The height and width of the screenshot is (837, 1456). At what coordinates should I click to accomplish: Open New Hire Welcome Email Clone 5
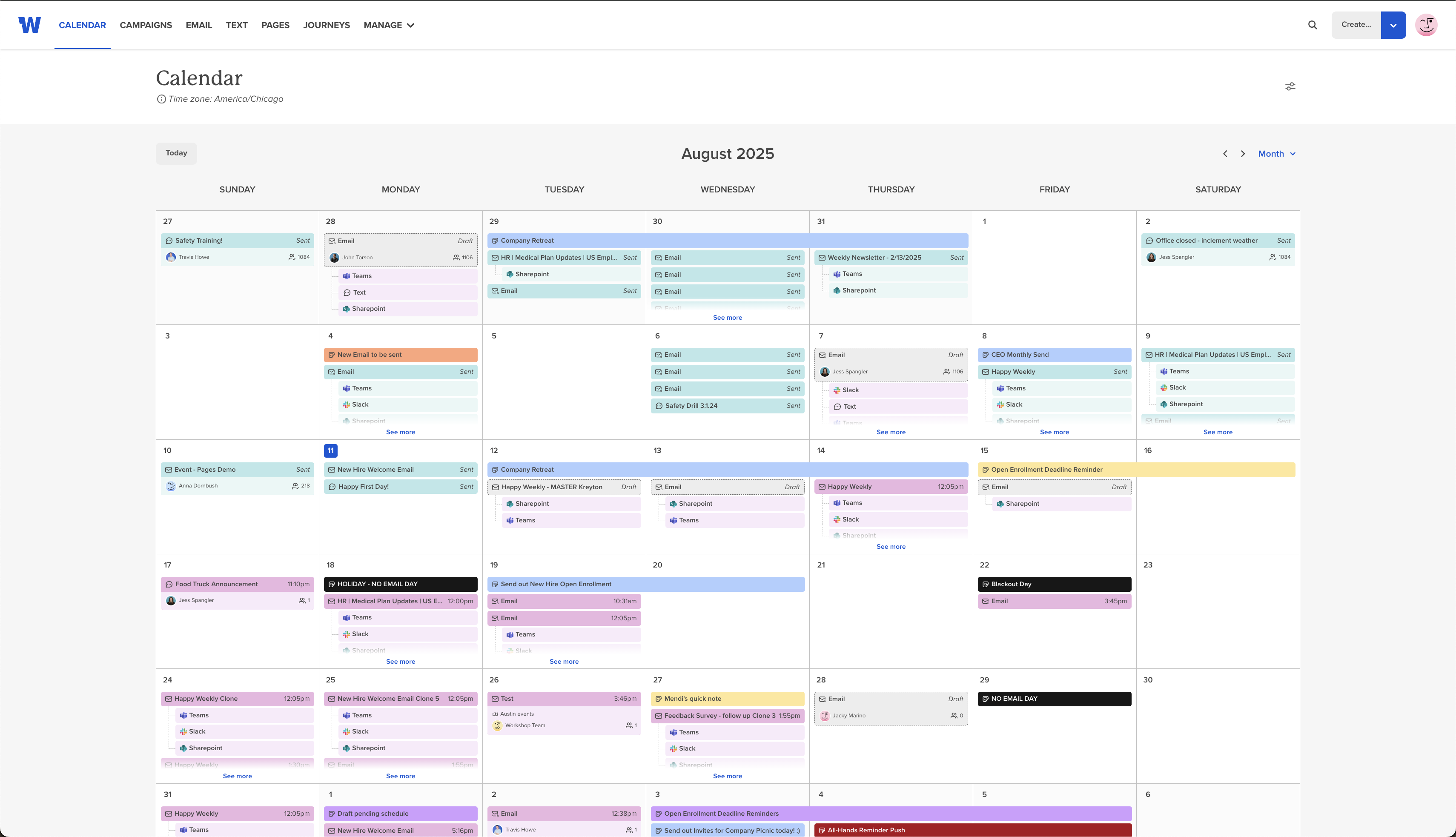tap(401, 699)
